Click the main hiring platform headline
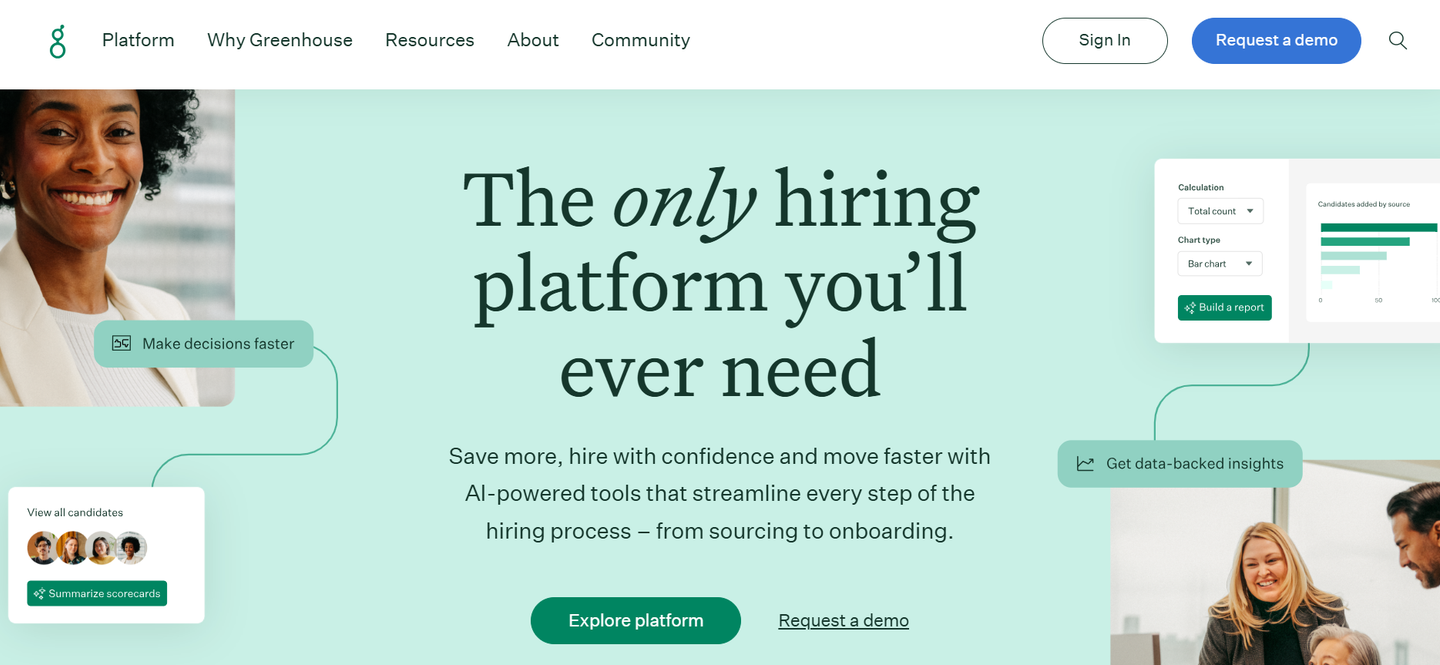This screenshot has height=665, width=1440. pyautogui.click(x=720, y=285)
